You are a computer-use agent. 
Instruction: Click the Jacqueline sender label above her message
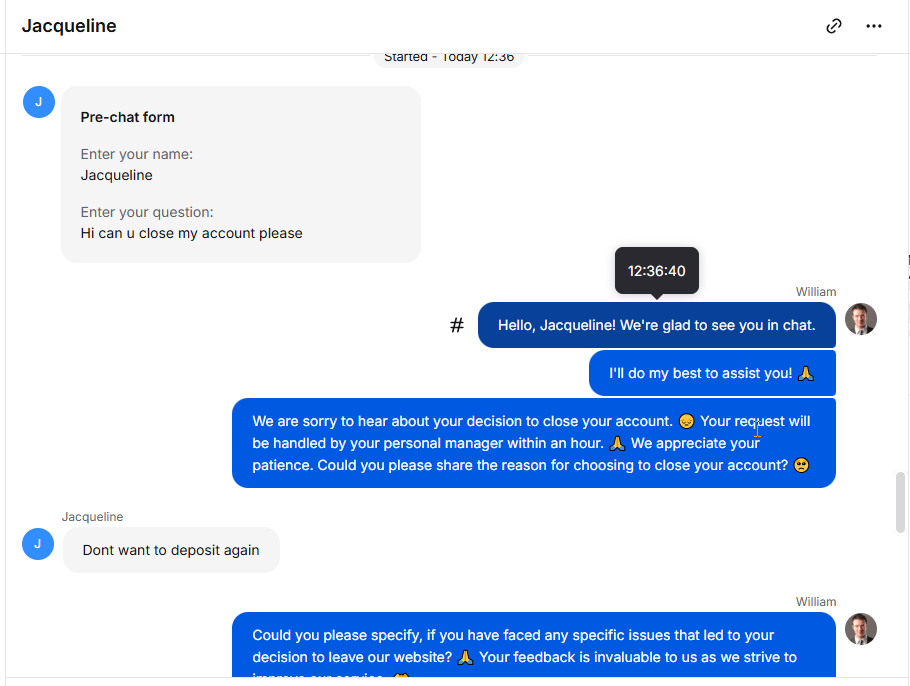(92, 517)
